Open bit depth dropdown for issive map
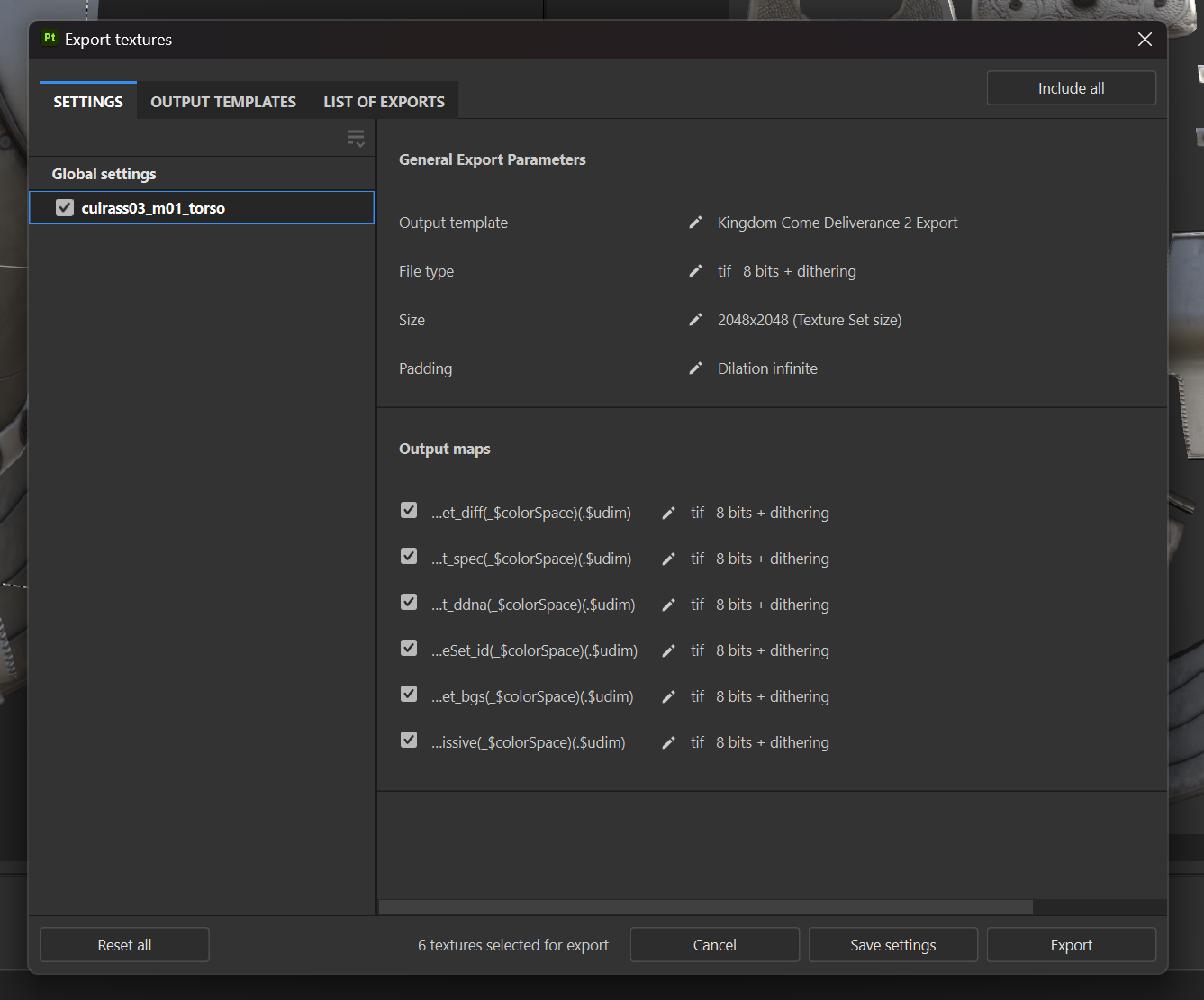This screenshot has height=1000, width=1204. tap(773, 742)
